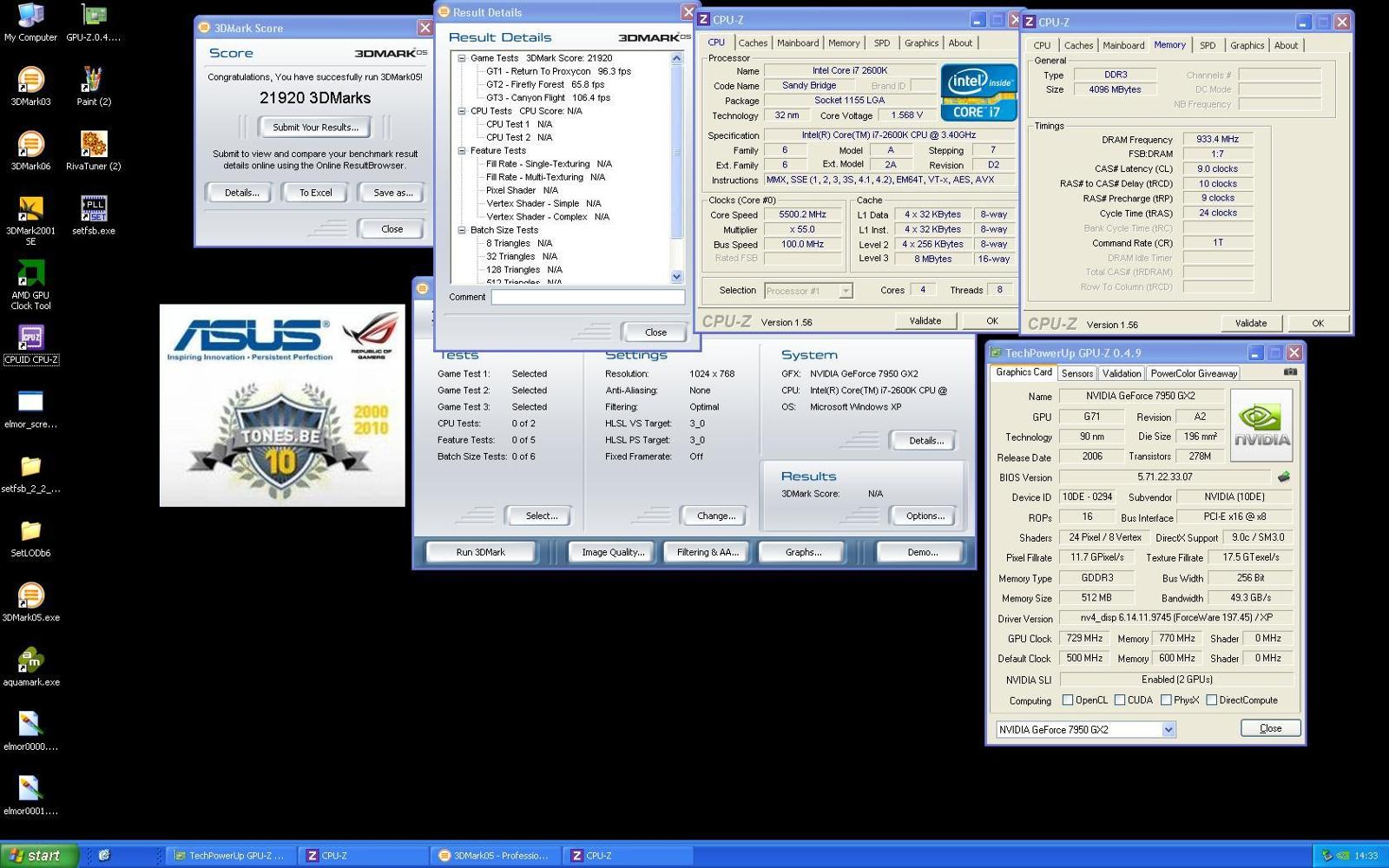This screenshot has width=1389, height=868.
Task: Open Paint (2) desktop shortcut
Action: click(x=93, y=87)
